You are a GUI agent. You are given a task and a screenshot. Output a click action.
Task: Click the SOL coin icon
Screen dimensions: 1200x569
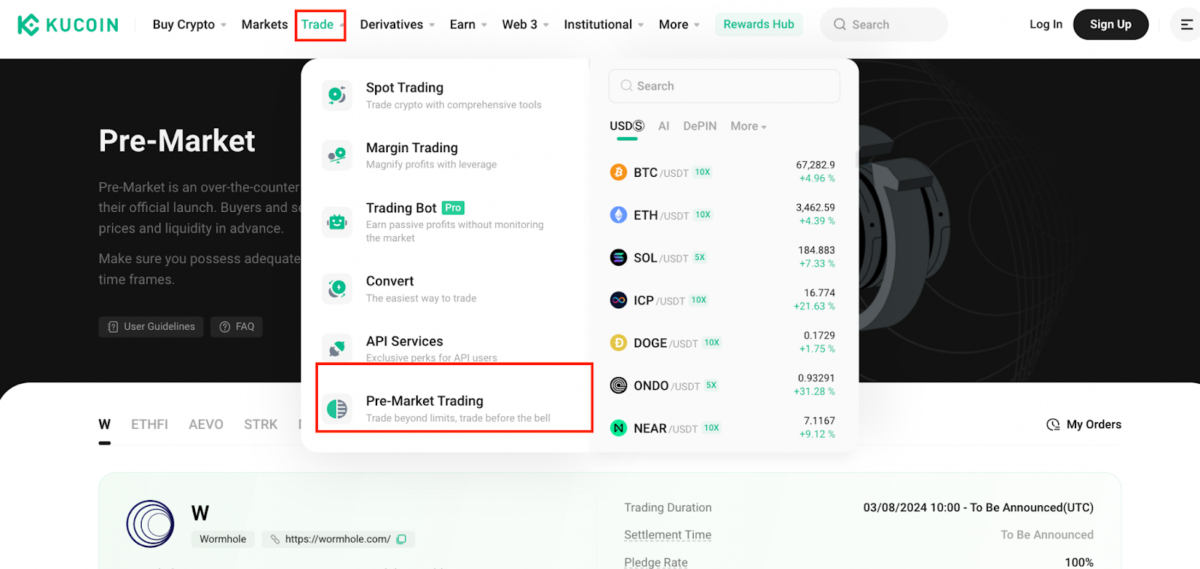(618, 257)
